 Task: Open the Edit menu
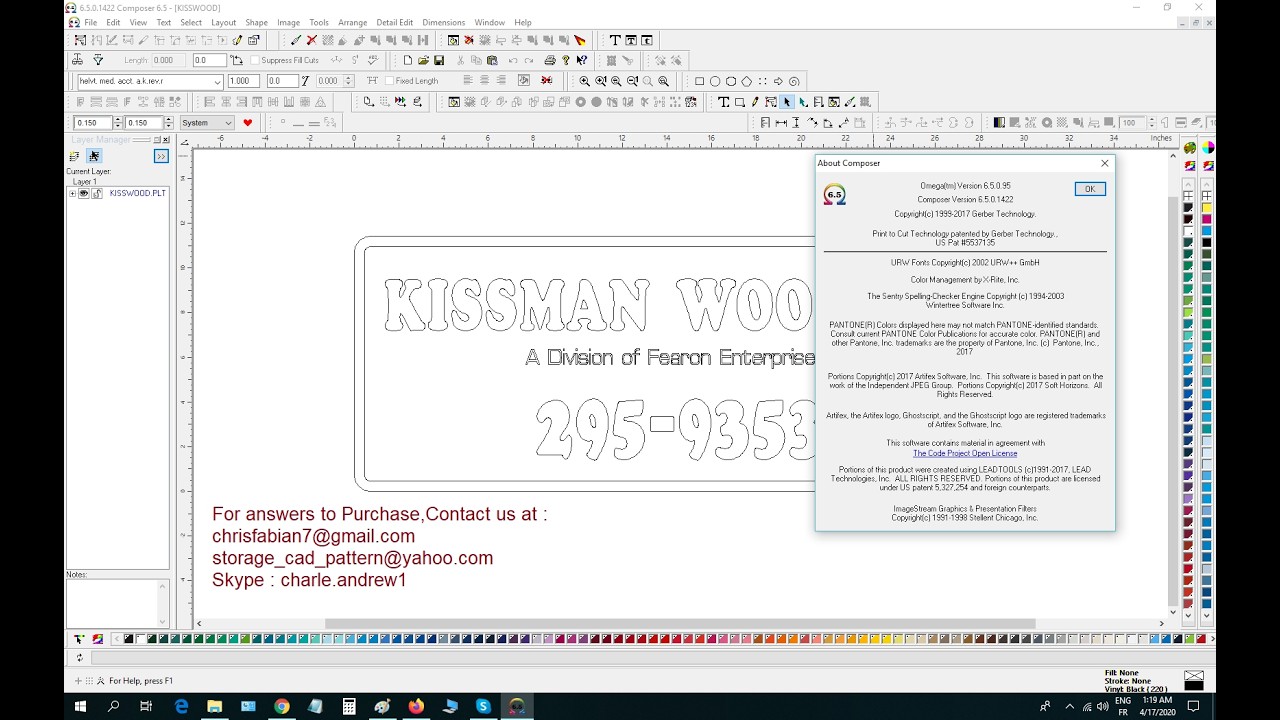[113, 22]
